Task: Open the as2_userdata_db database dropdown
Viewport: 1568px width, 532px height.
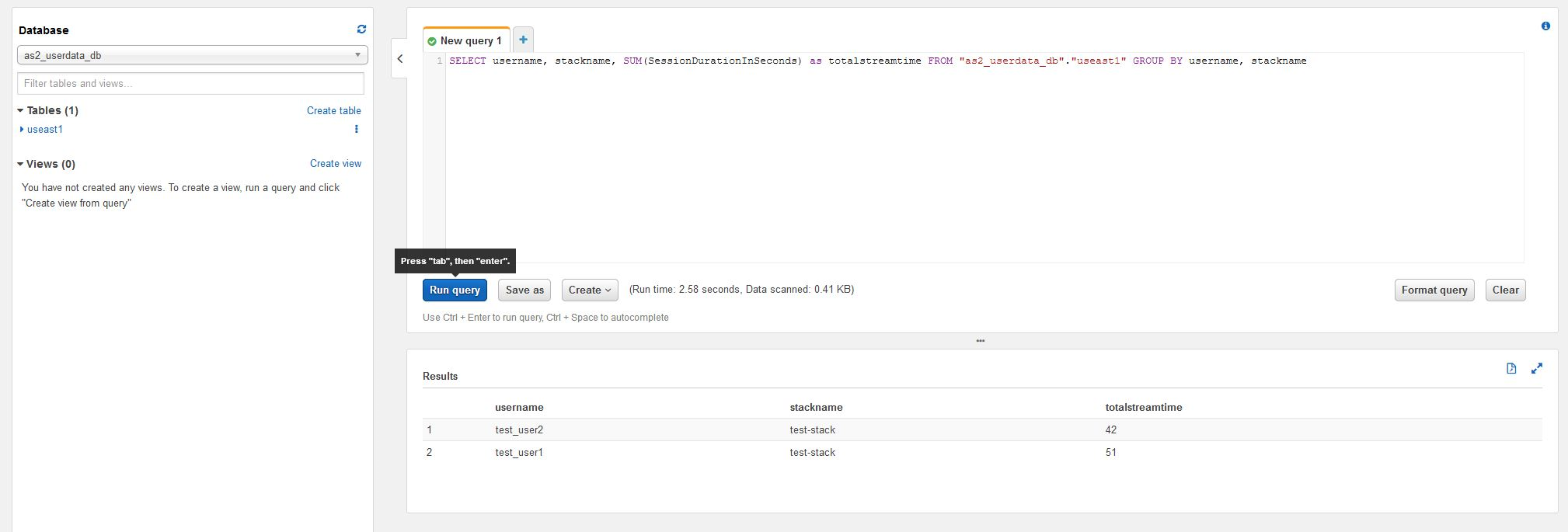Action: pyautogui.click(x=192, y=55)
